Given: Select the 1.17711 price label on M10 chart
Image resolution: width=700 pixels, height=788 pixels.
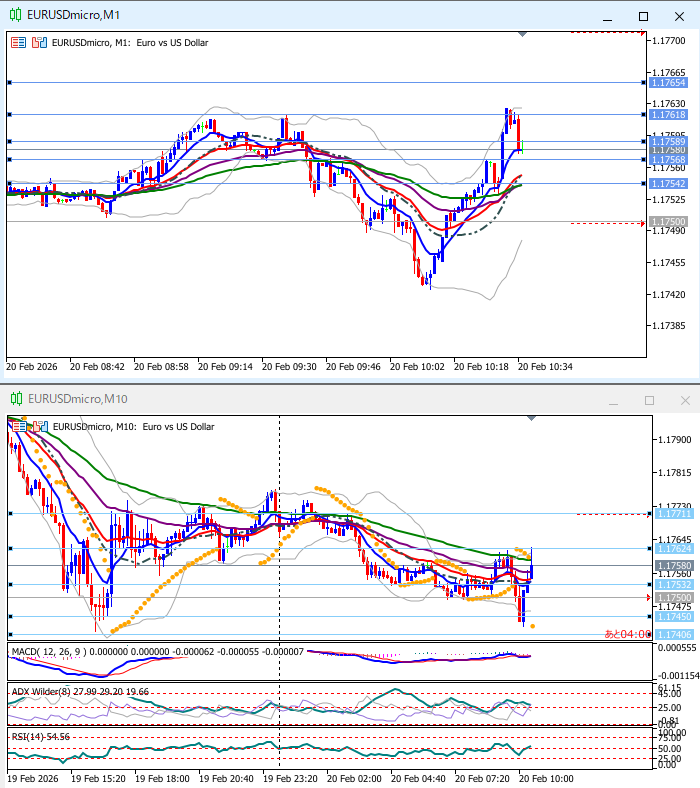Looking at the screenshot, I should pos(673,514).
